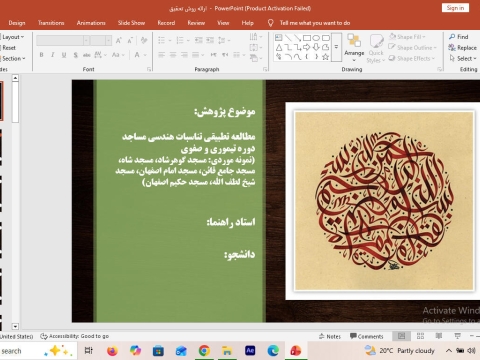Open the font name combo box

point(63,41)
